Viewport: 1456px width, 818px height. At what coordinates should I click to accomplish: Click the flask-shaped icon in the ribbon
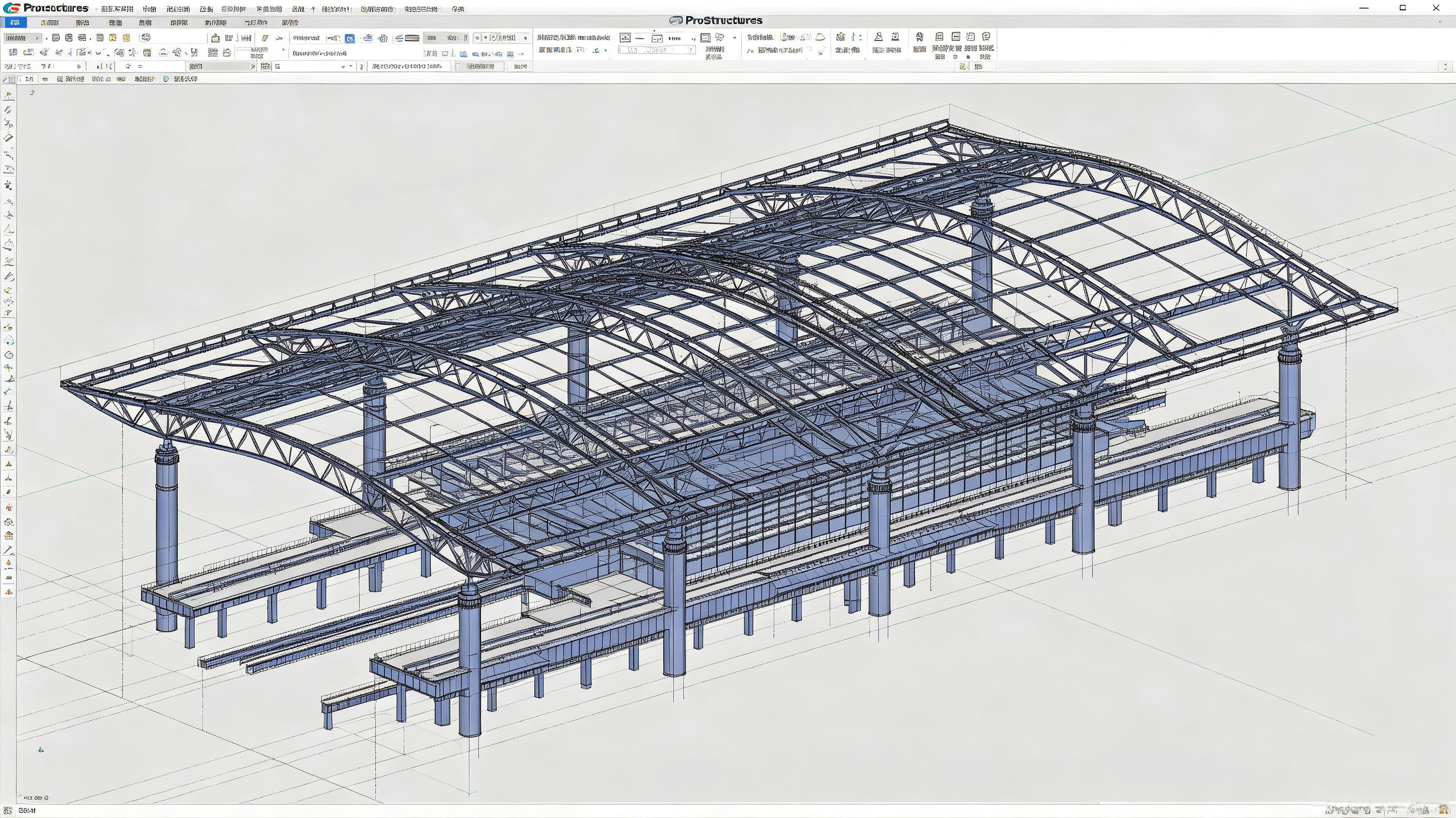[x=878, y=37]
